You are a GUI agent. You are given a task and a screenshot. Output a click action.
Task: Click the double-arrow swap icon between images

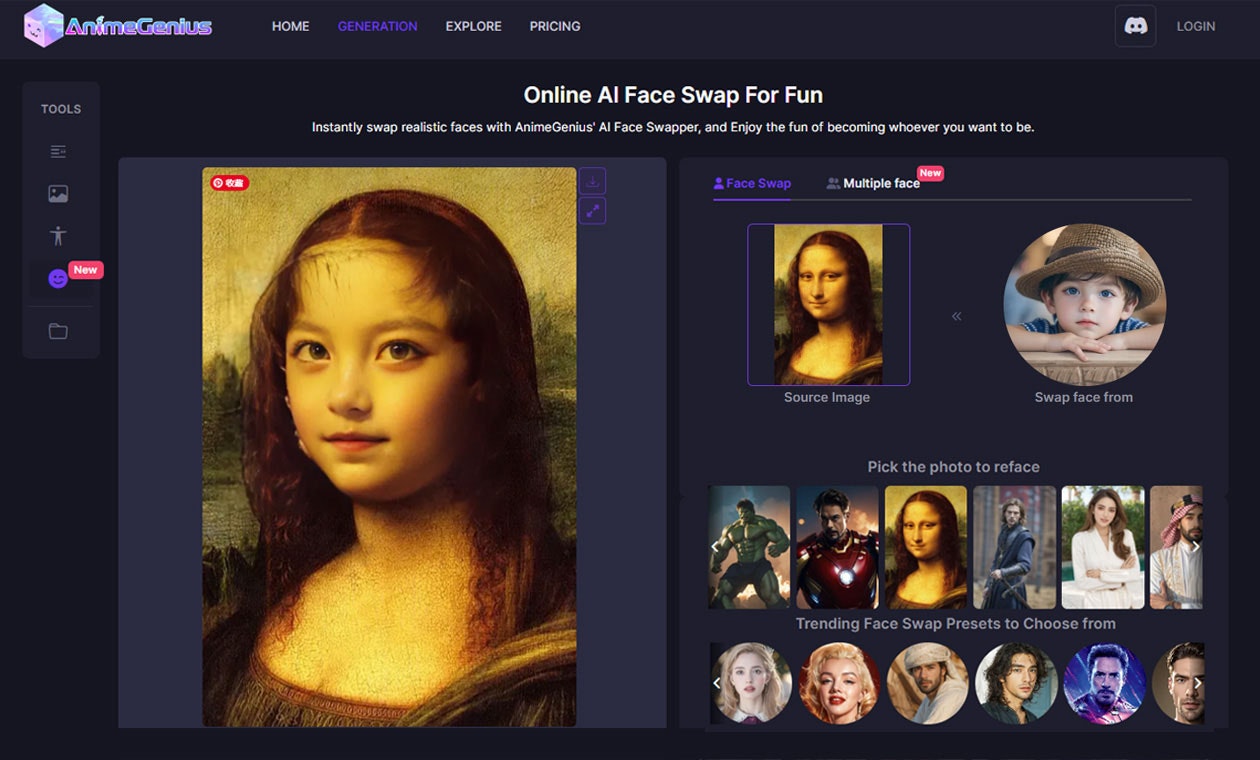[x=956, y=316]
